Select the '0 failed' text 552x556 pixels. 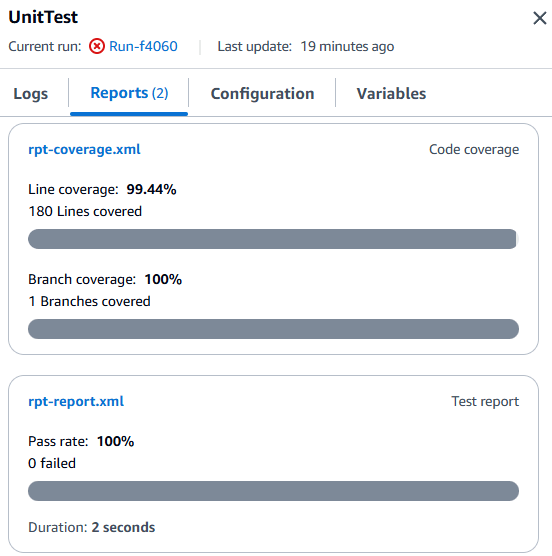tap(52, 463)
